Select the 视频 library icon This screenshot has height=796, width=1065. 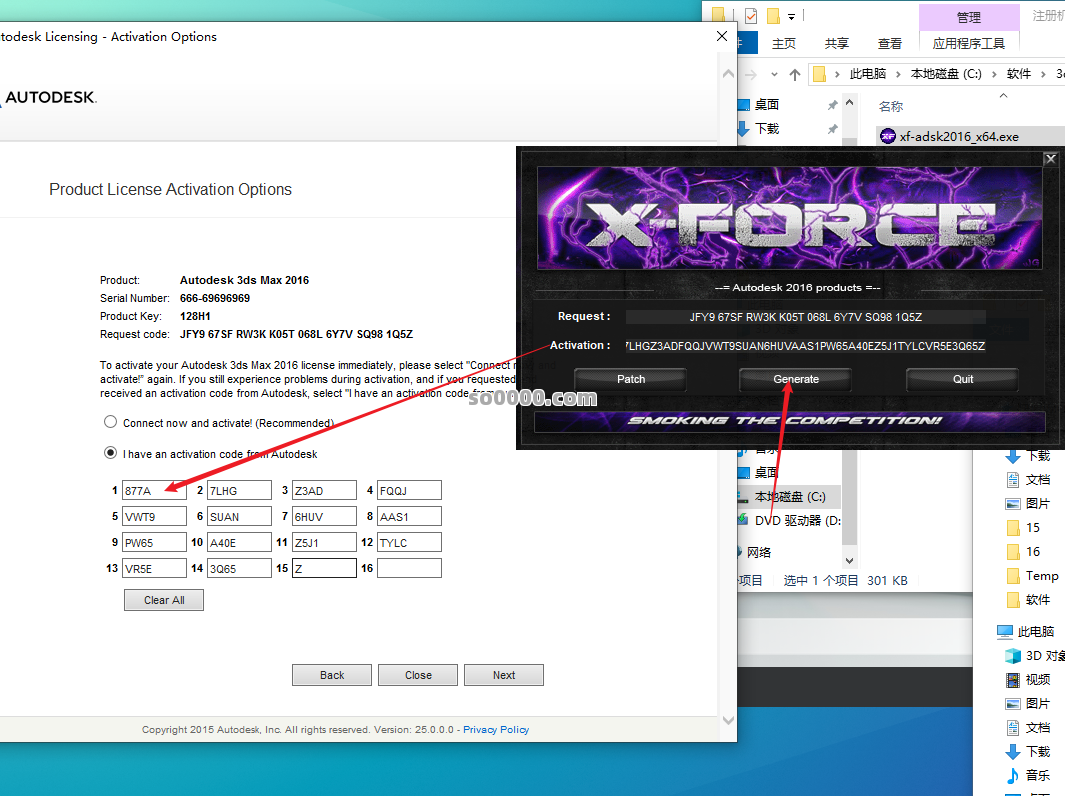tap(1011, 680)
